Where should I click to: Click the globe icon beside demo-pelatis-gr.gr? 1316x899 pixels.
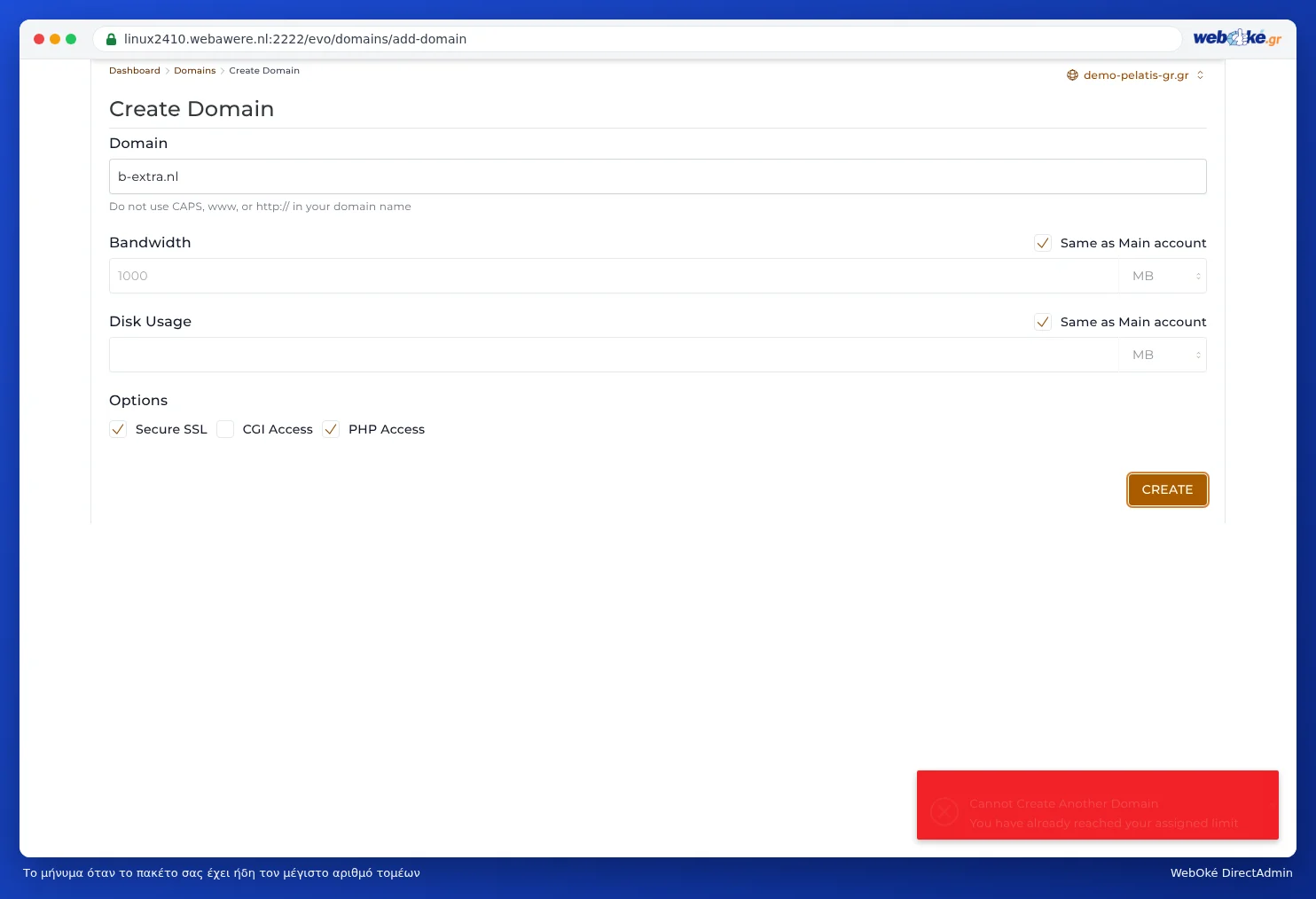pyautogui.click(x=1072, y=75)
